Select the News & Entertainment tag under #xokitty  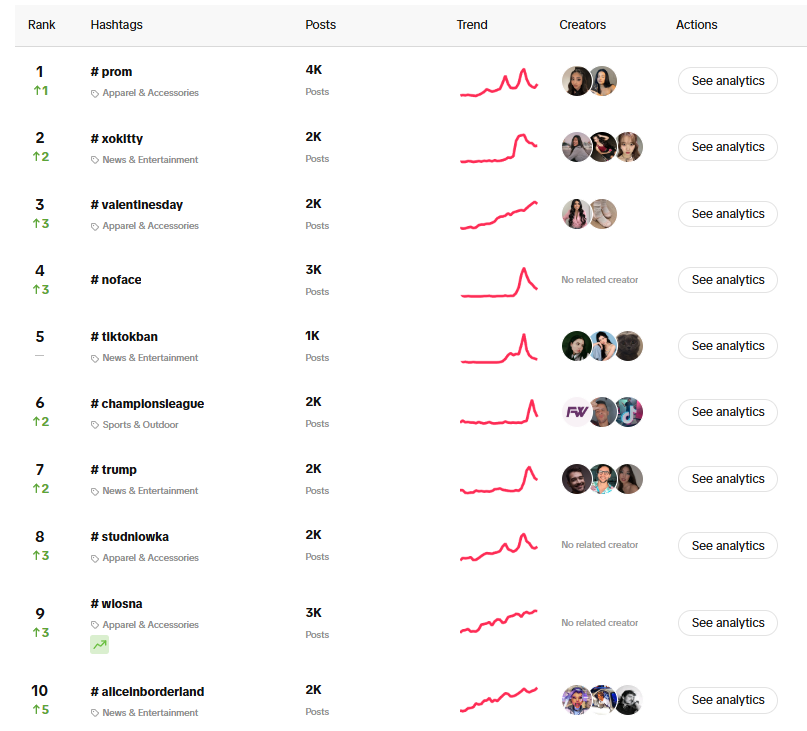(x=150, y=160)
